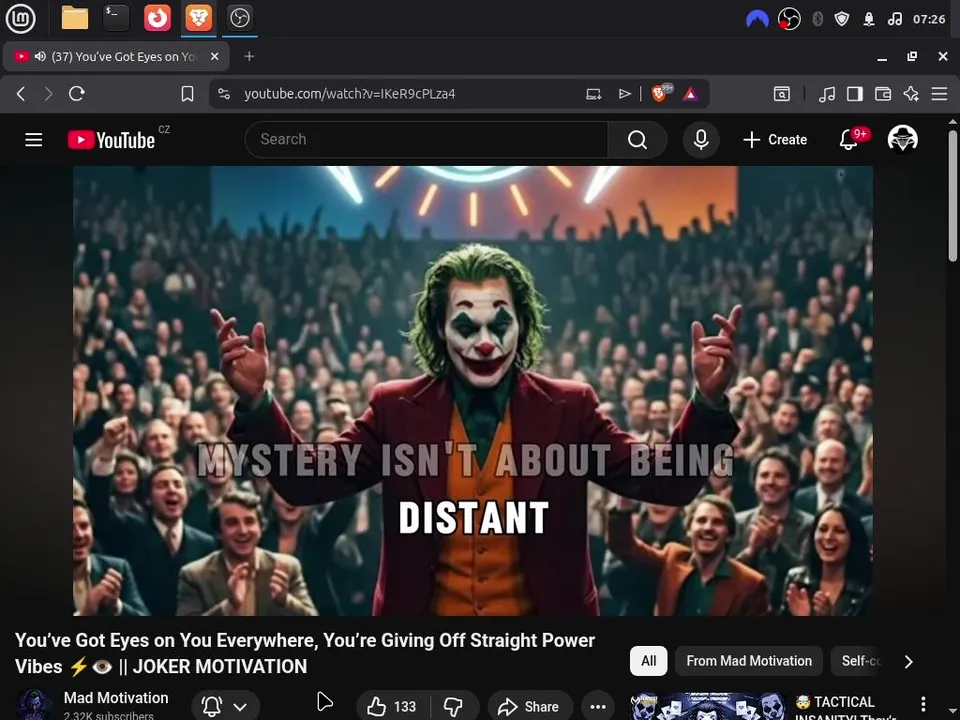Open the YouTube guide hamburger menu

coord(34,140)
